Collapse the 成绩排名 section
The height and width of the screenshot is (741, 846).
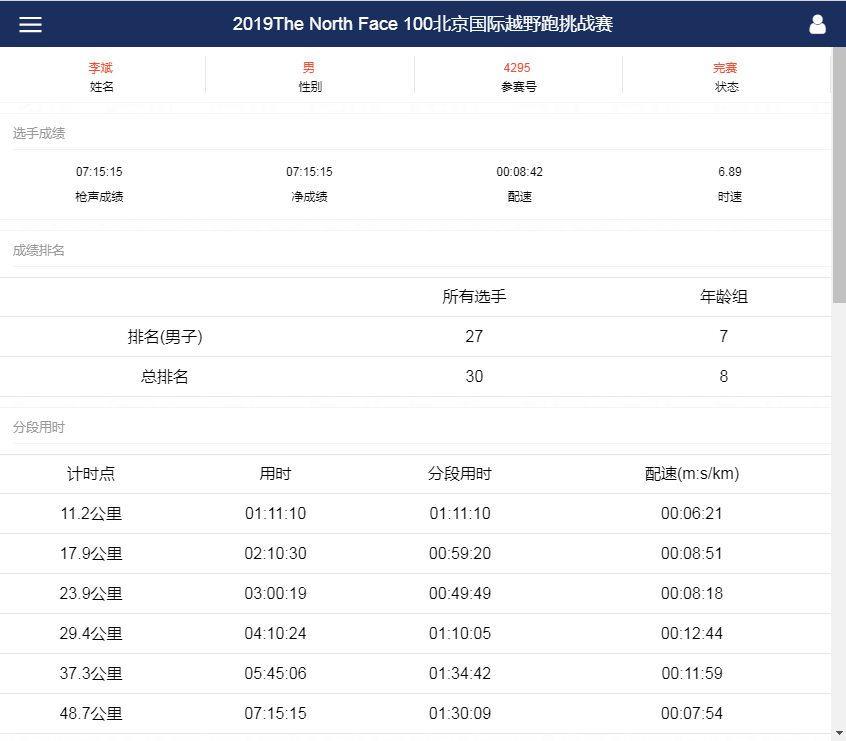tap(27, 250)
